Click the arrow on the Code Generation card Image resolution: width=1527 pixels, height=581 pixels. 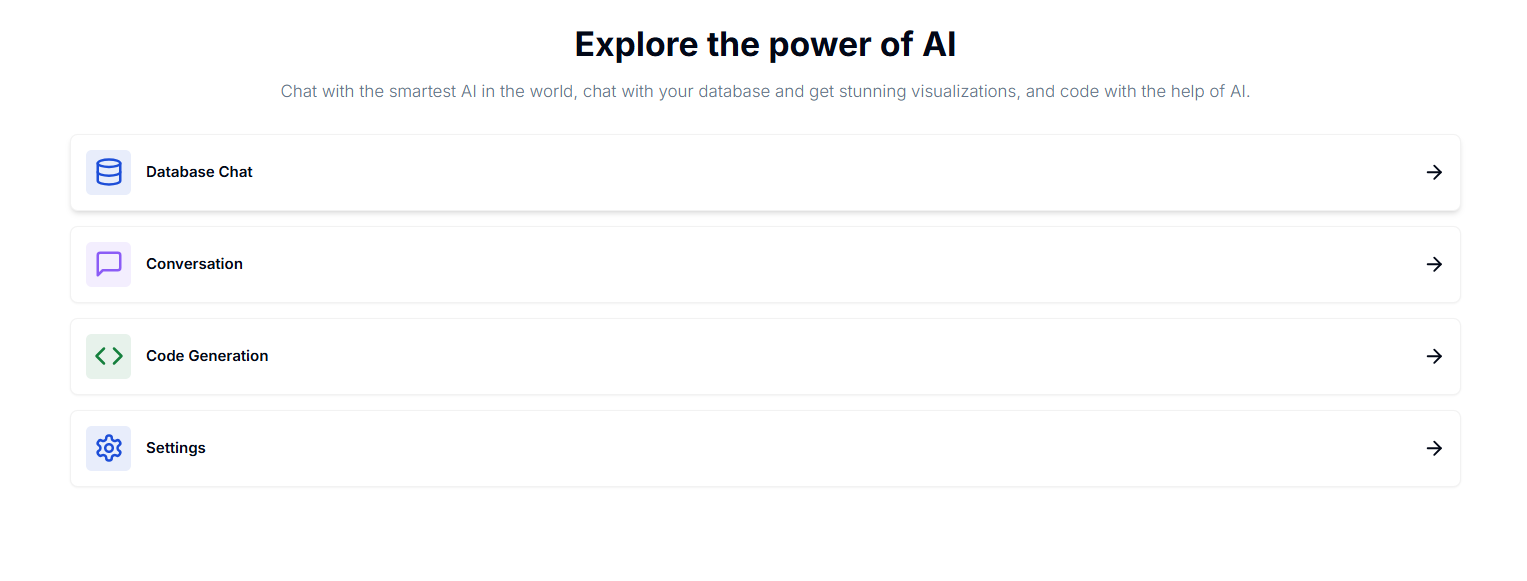pyautogui.click(x=1434, y=356)
